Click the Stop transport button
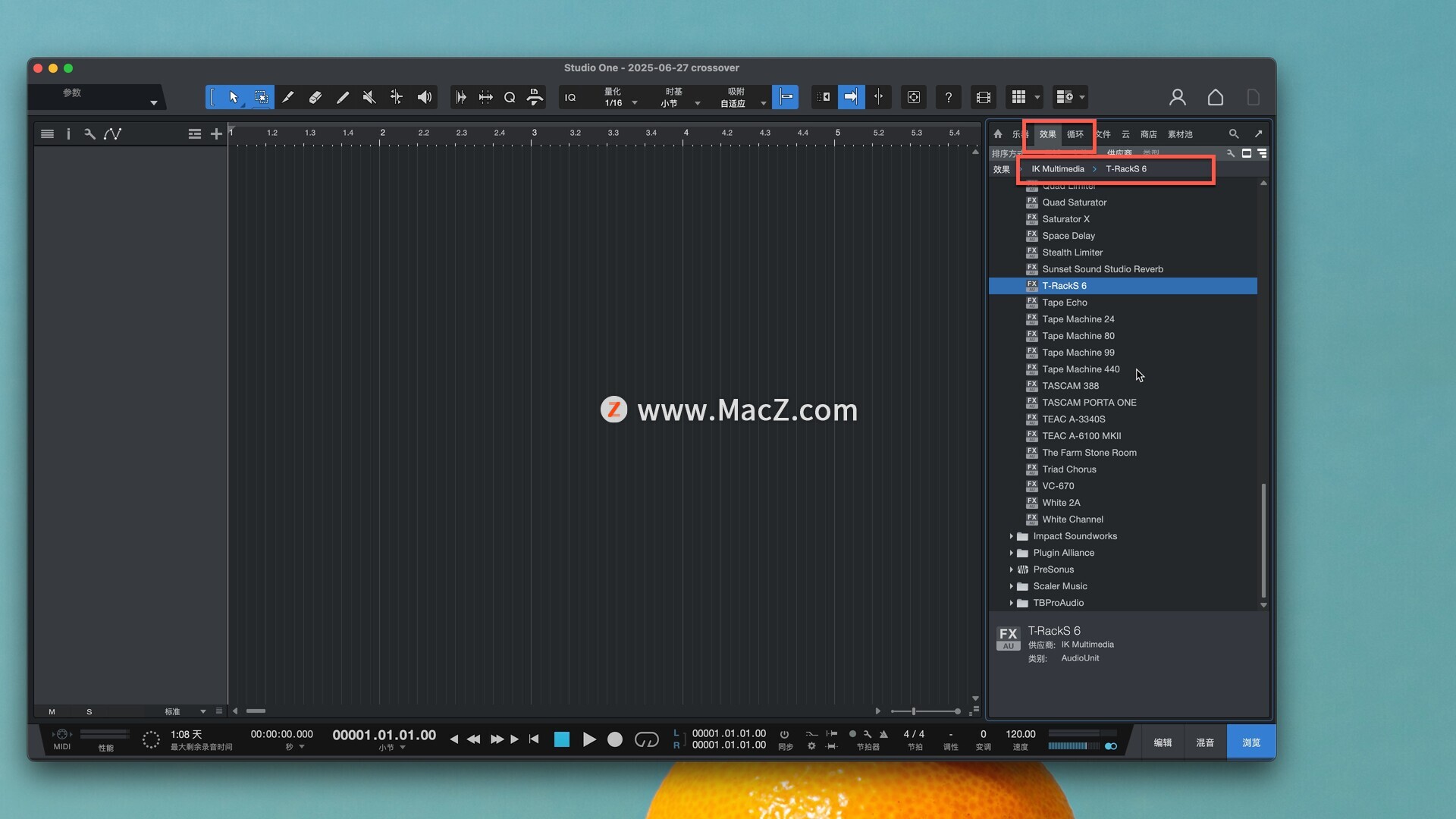1456x819 pixels. [562, 739]
